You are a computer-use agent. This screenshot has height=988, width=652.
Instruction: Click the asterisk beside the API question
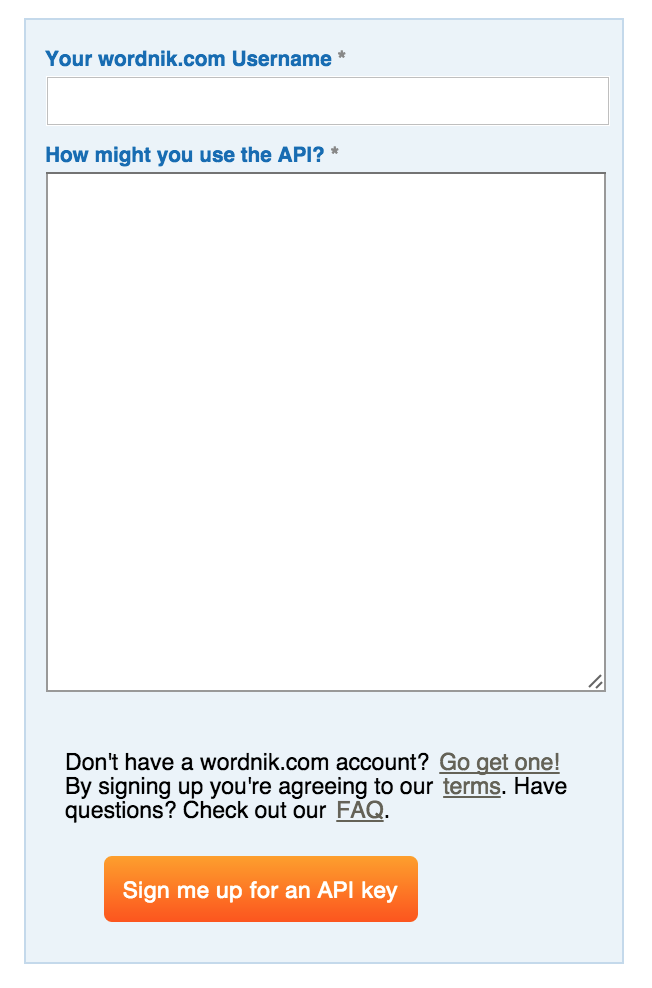click(x=335, y=151)
